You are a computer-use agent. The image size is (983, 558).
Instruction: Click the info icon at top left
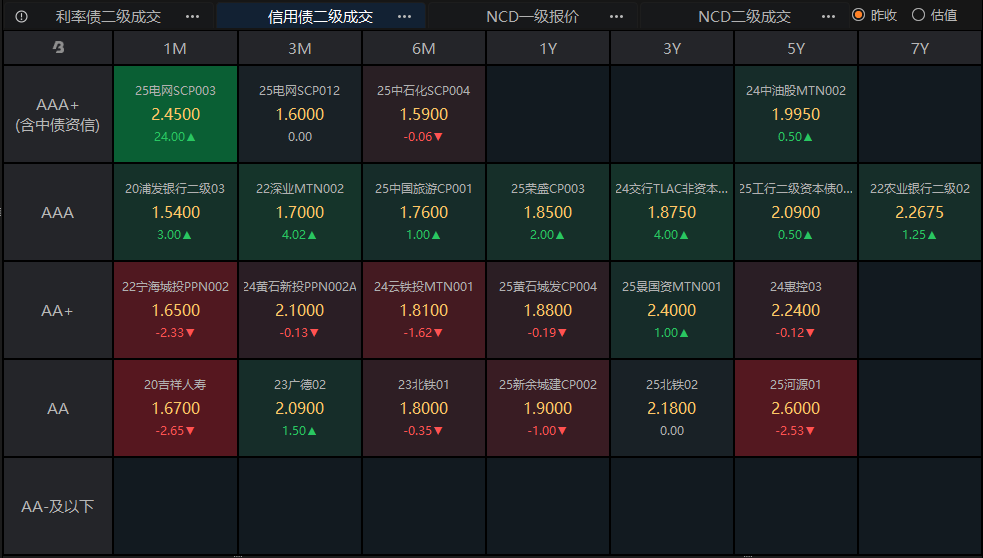tap(21, 16)
